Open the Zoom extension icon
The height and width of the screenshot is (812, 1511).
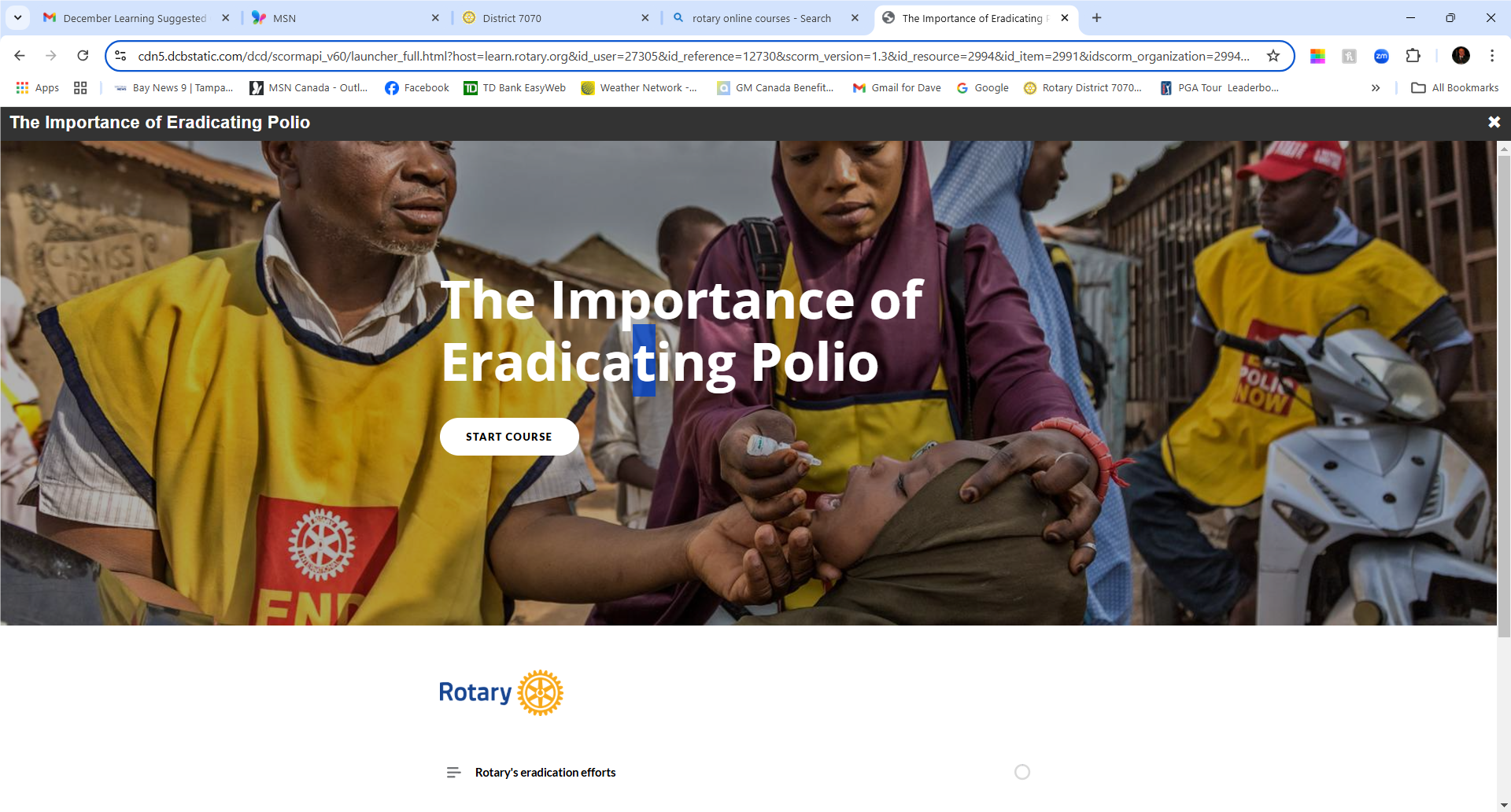(x=1381, y=56)
